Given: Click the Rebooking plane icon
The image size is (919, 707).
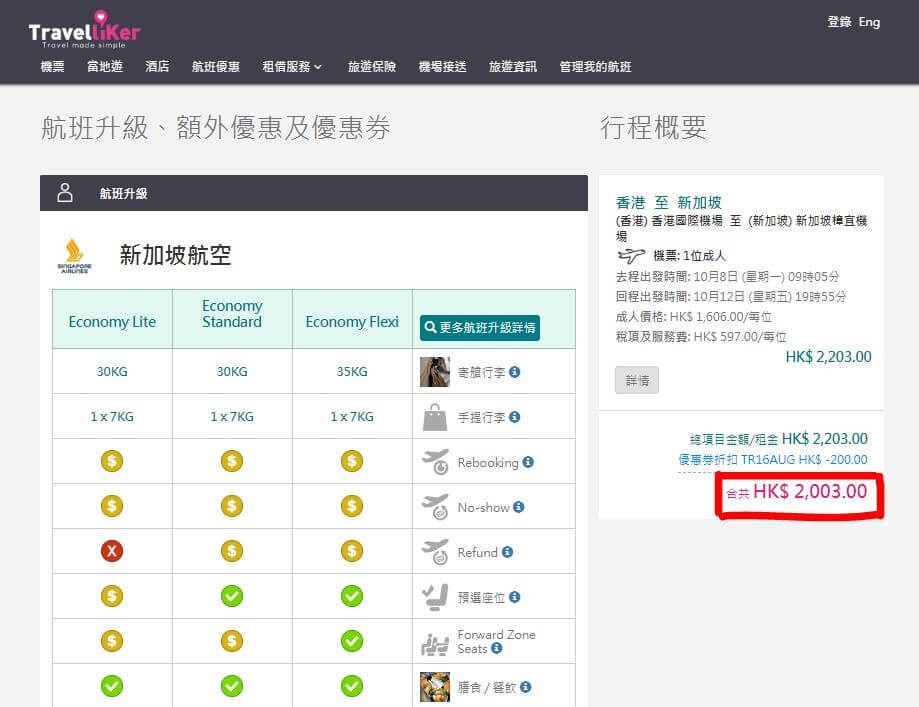Looking at the screenshot, I should click(435, 462).
